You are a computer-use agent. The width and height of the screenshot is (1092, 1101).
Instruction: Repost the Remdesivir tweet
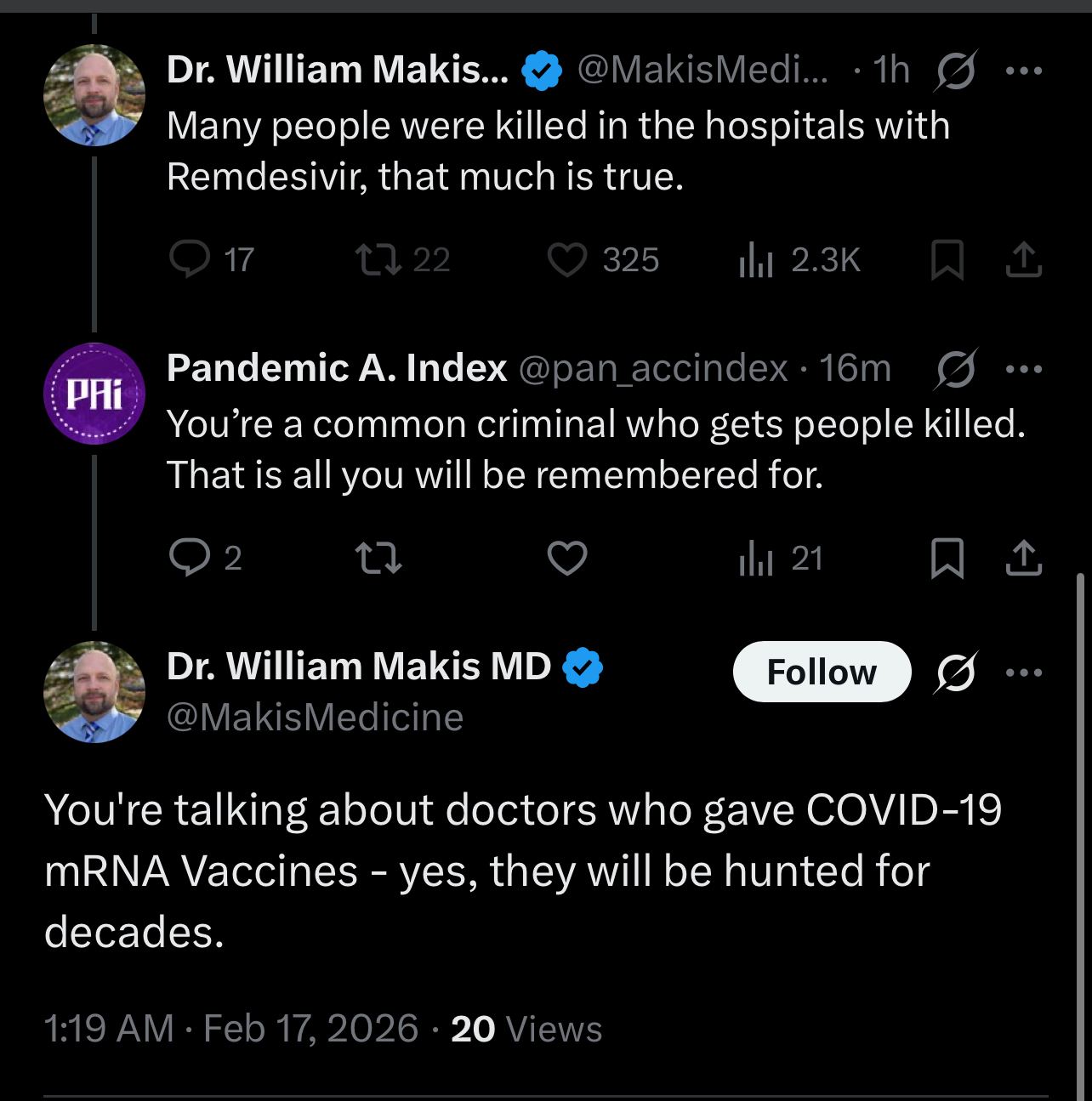pyautogui.click(x=378, y=260)
